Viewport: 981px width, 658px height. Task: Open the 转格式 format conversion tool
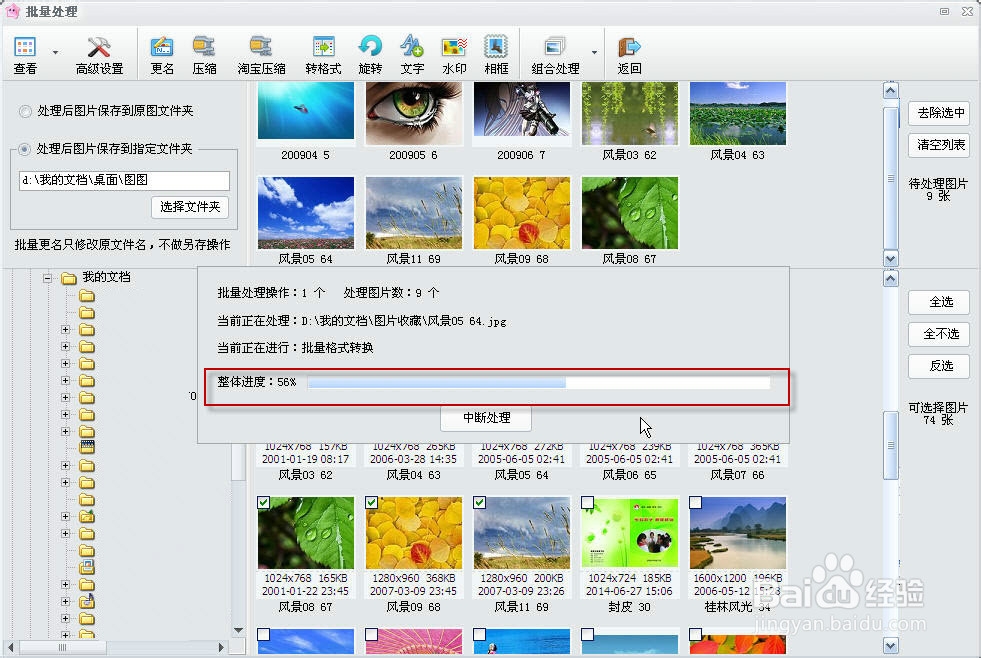pos(322,52)
